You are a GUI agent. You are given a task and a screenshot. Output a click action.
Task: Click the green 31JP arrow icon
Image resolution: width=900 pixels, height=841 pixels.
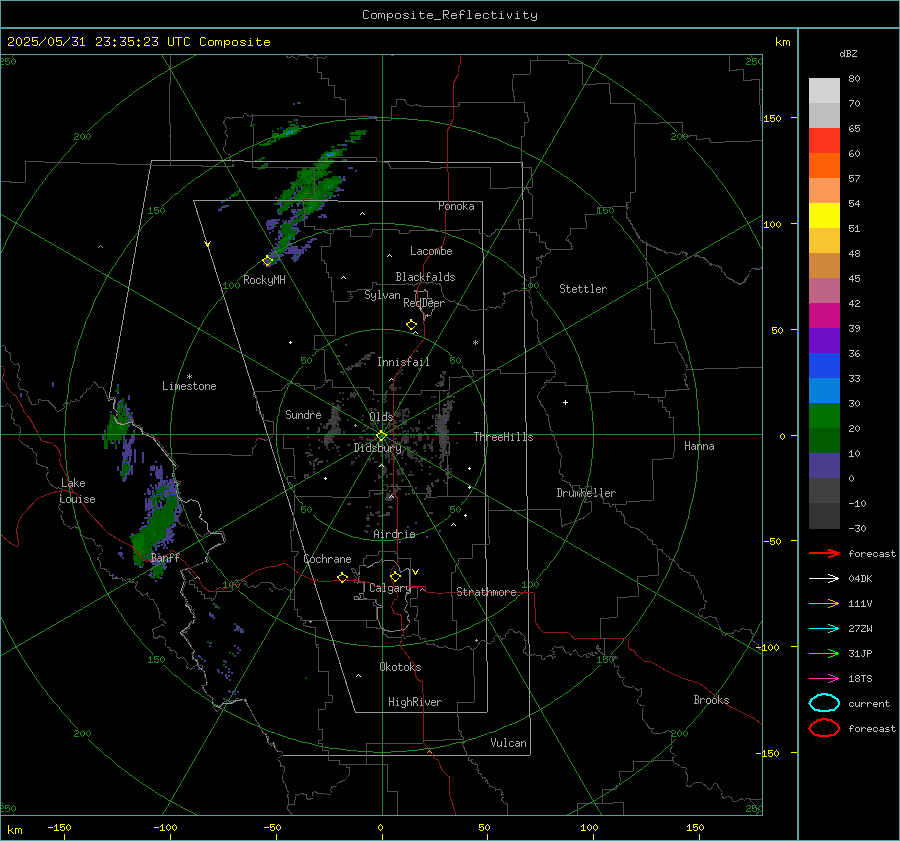824,653
